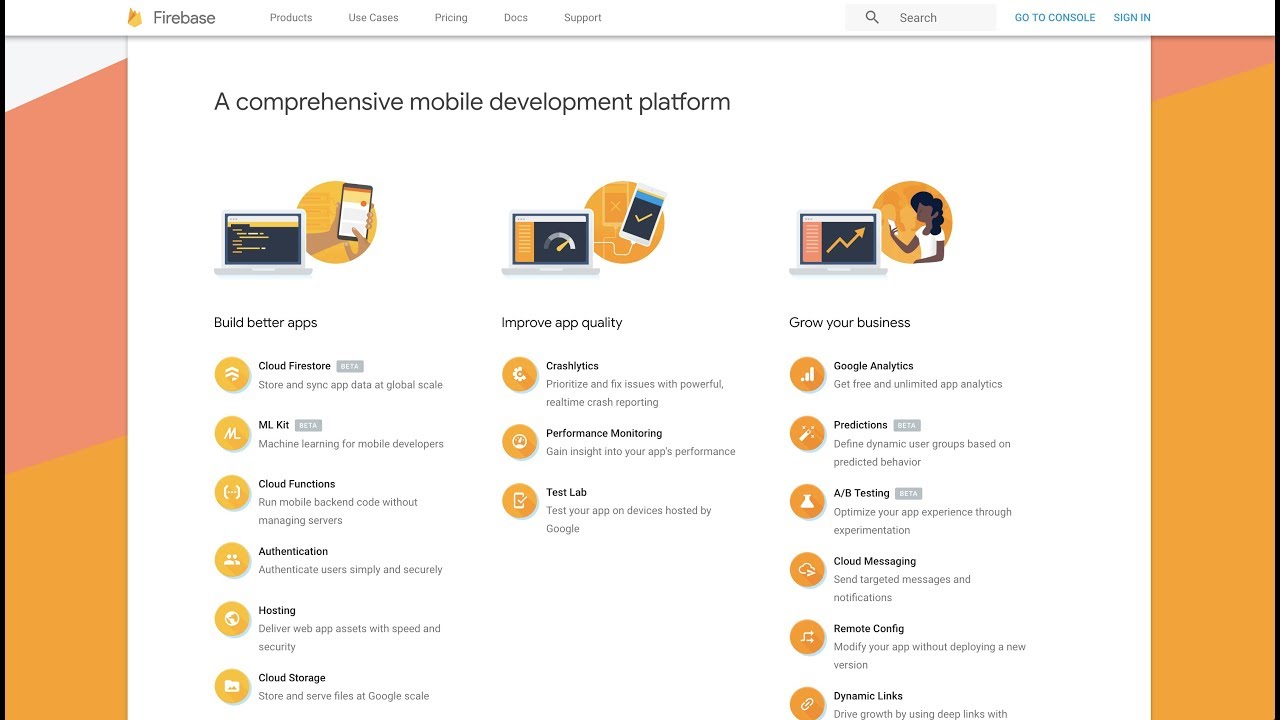Viewport: 1280px width, 720px height.
Task: Focus the Search input field
Action: coord(921,17)
